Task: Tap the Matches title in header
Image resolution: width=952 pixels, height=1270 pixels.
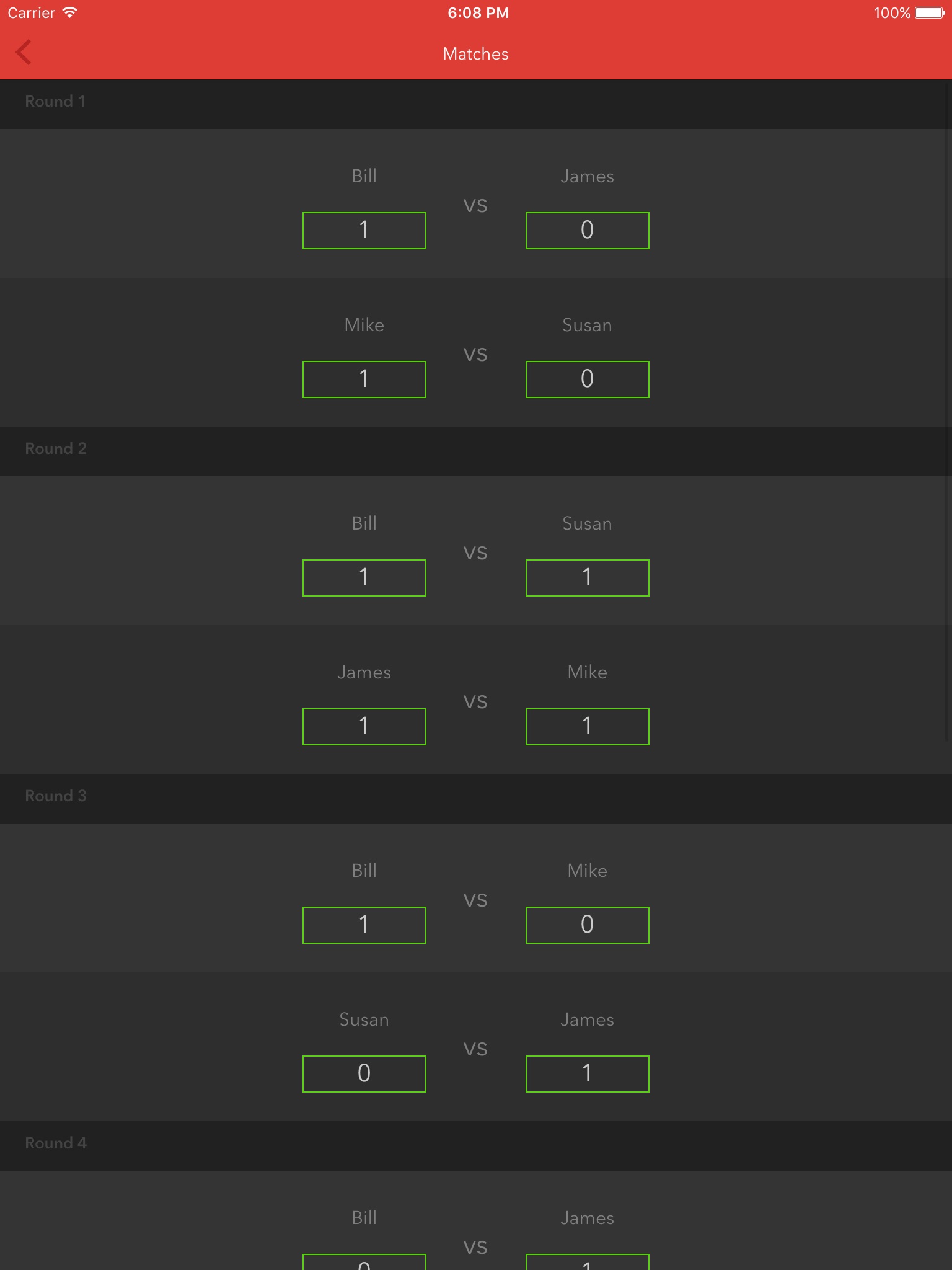Action: click(475, 54)
